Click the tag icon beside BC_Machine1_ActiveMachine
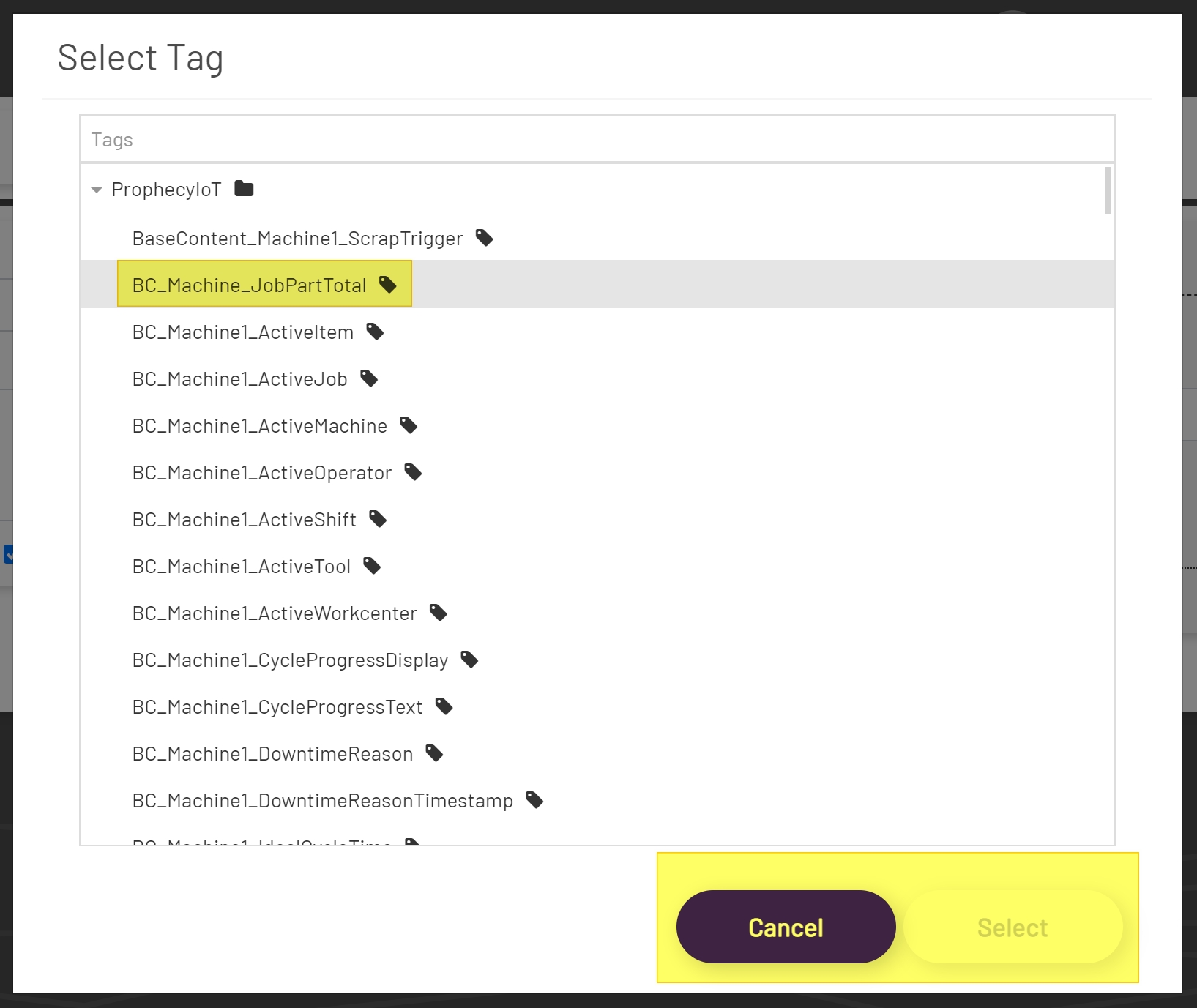 point(409,425)
